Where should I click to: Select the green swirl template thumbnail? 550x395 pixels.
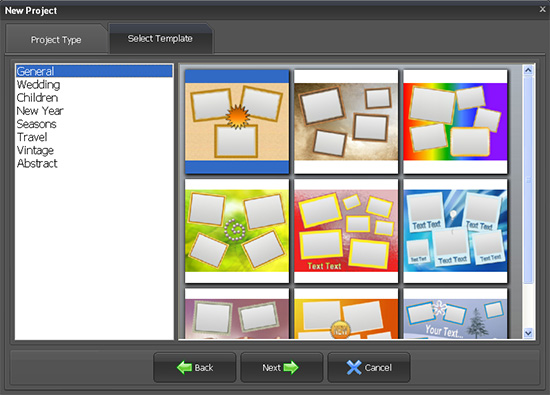237,231
